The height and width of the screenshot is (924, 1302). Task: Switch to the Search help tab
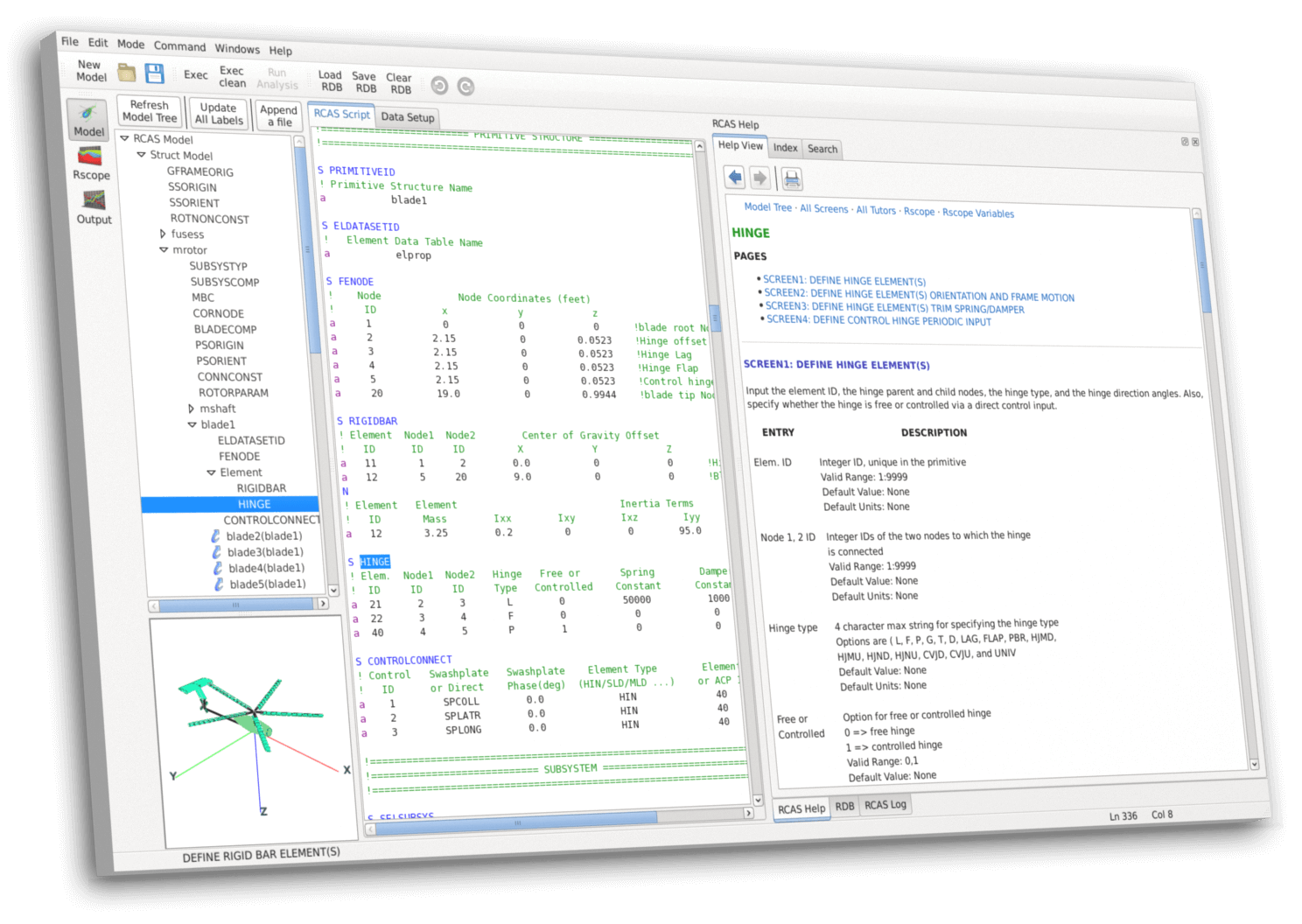tap(822, 149)
